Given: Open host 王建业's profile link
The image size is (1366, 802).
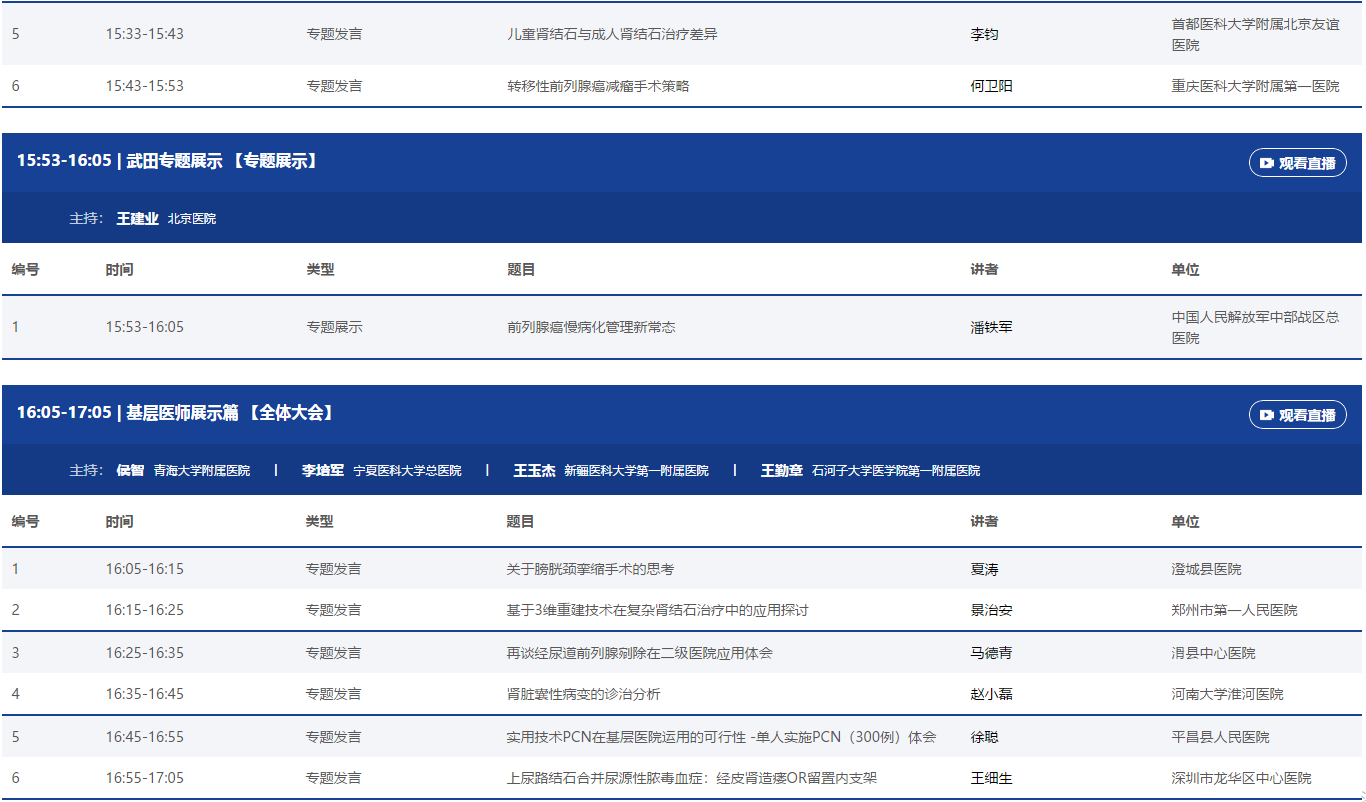Looking at the screenshot, I should [x=137, y=218].
